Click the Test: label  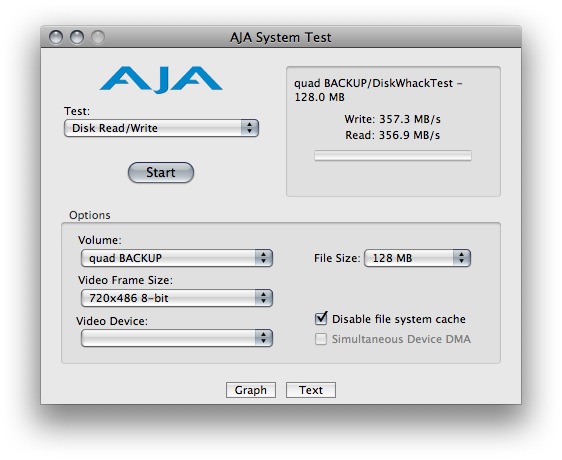tap(77, 111)
